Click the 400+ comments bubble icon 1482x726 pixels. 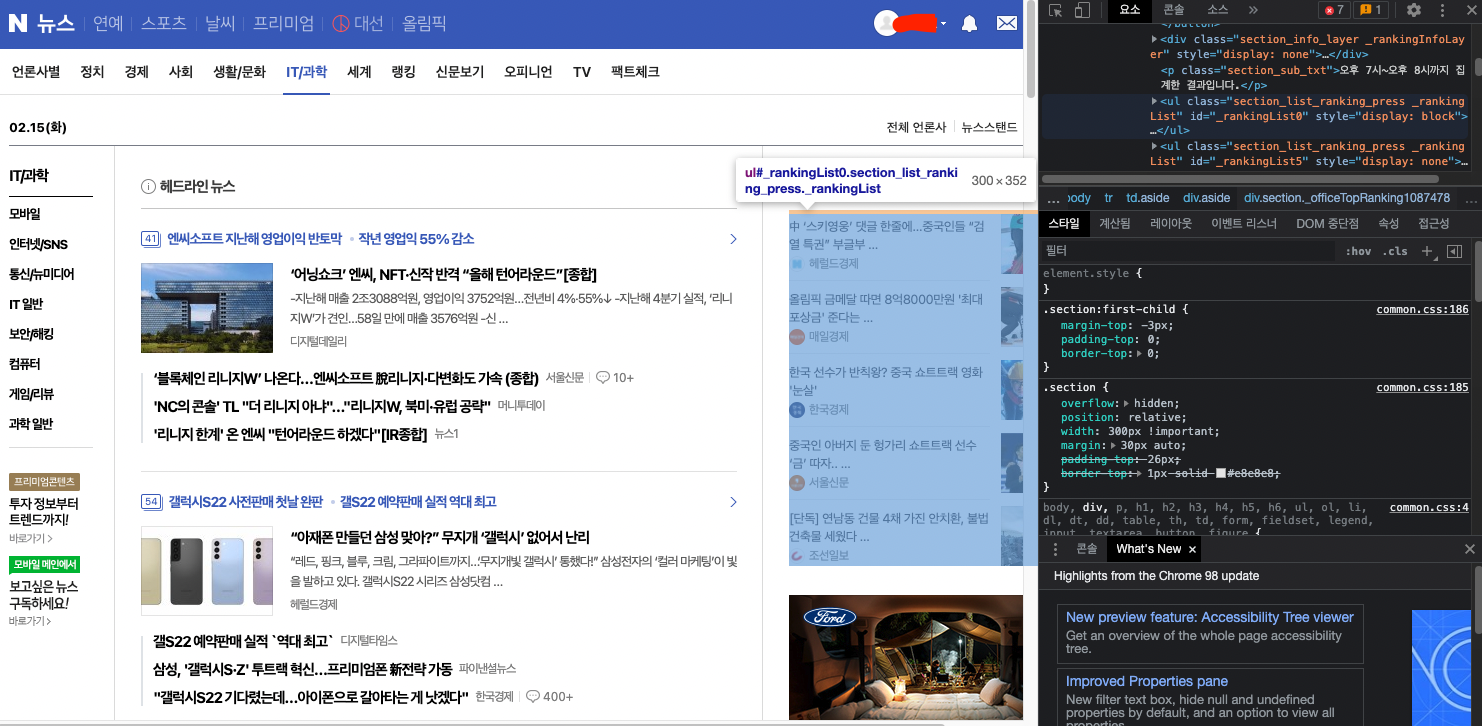point(533,696)
